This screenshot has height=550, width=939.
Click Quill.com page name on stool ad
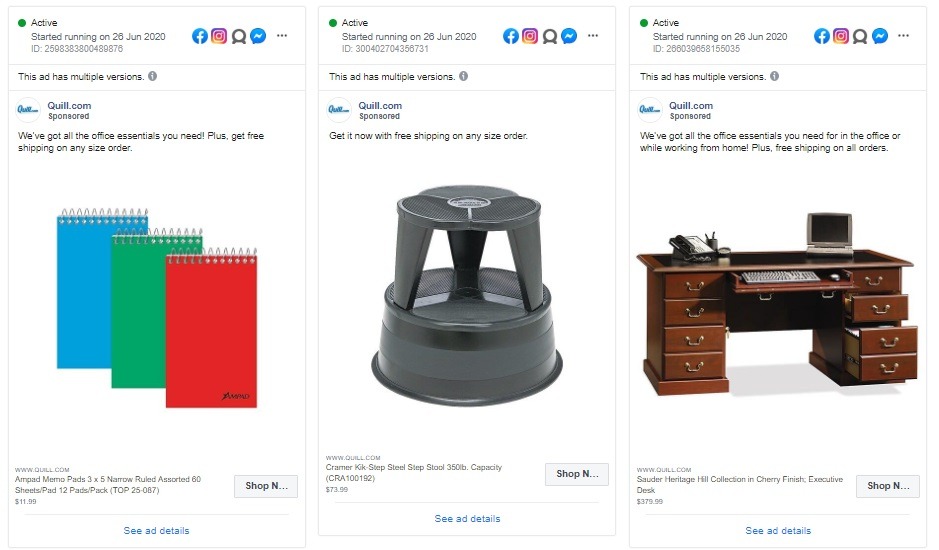(380, 105)
